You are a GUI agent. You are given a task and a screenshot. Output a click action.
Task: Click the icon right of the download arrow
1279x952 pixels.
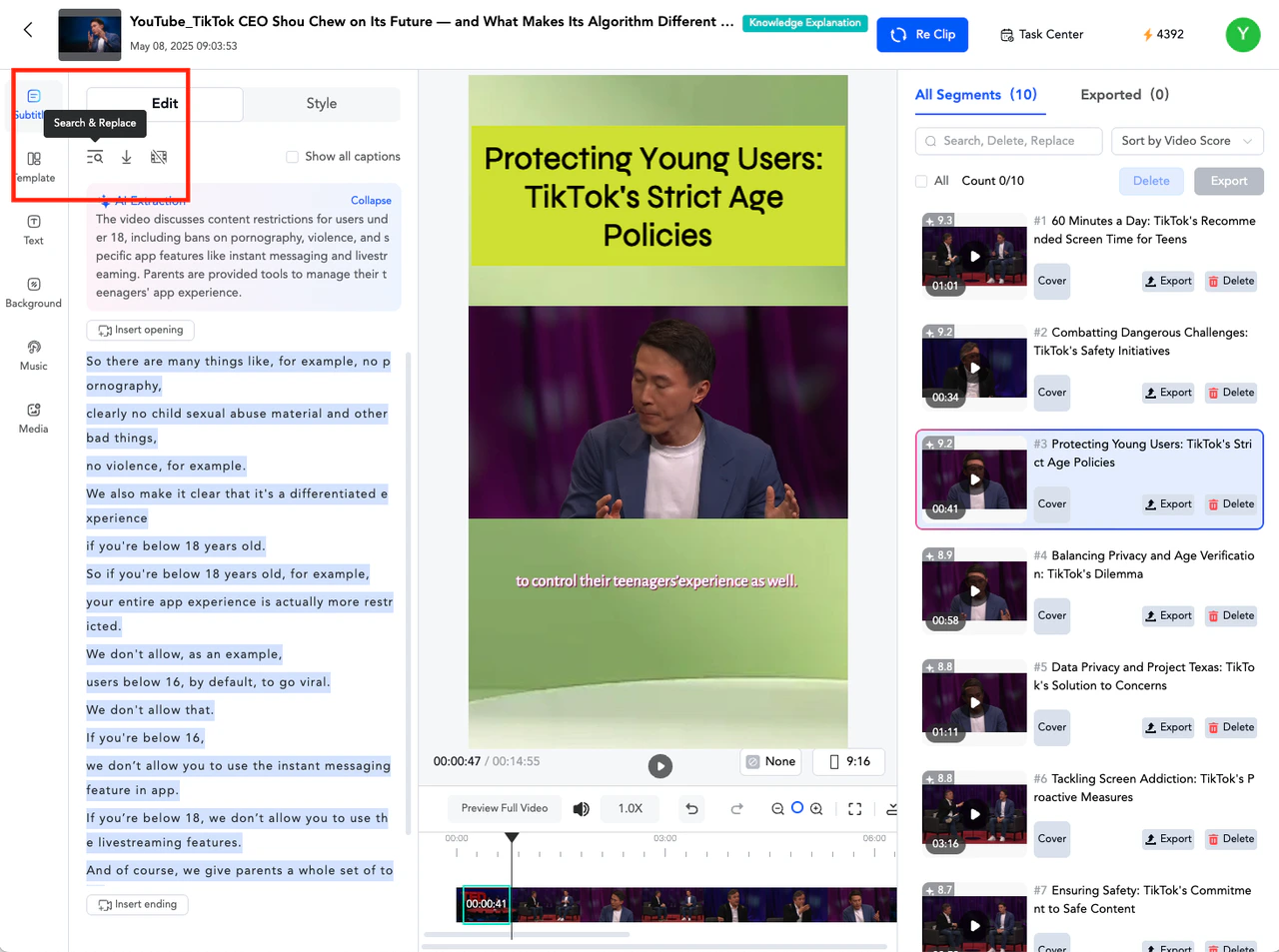coord(159,157)
